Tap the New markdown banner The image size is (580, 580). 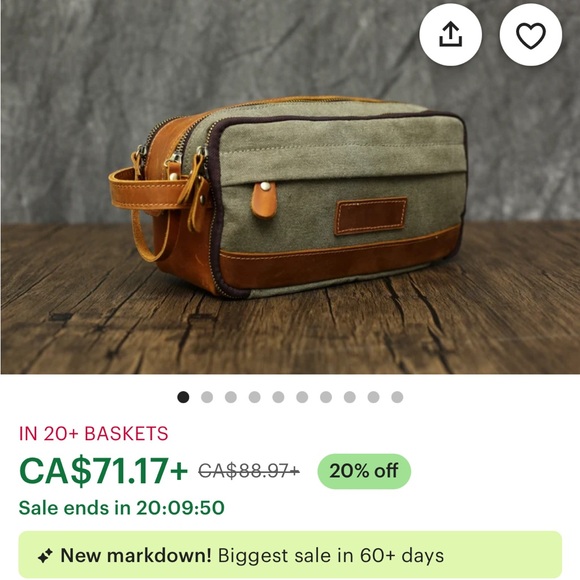pos(290,554)
